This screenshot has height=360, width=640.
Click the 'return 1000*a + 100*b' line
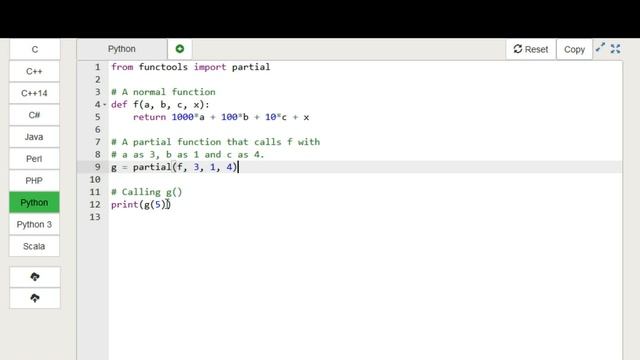pos(221,117)
